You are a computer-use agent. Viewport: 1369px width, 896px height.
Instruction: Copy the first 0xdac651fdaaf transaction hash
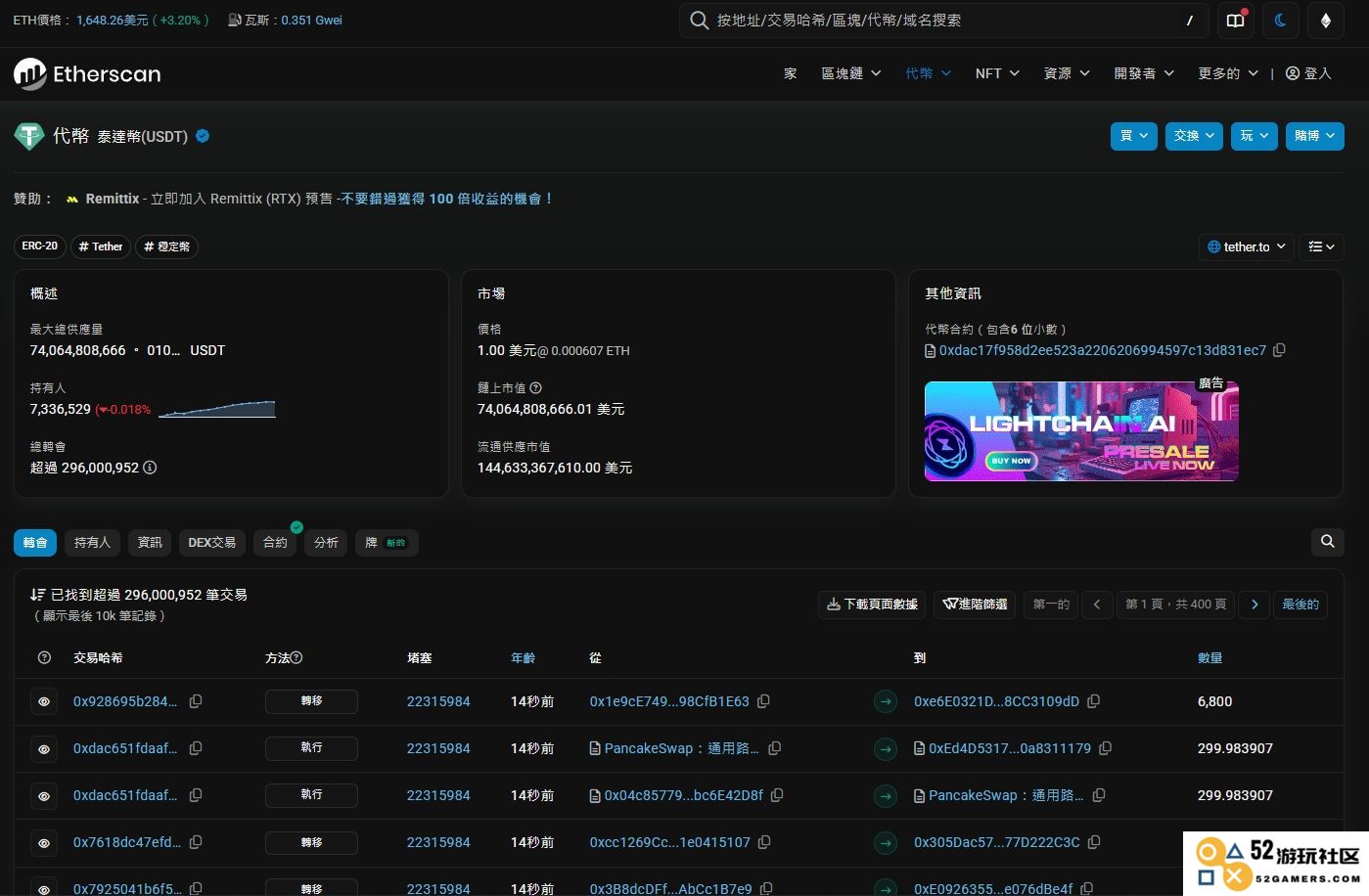[x=196, y=748]
